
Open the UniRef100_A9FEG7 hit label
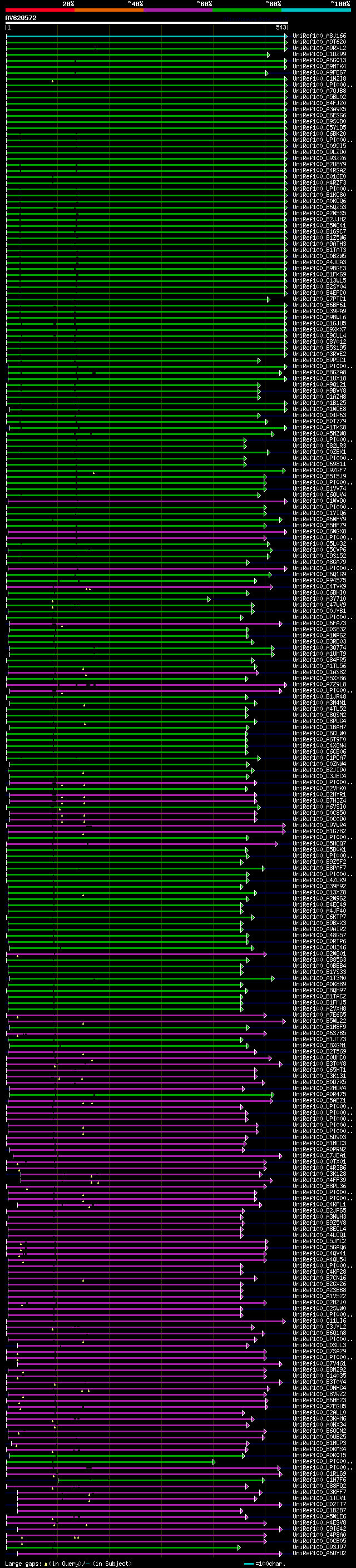click(x=319, y=72)
